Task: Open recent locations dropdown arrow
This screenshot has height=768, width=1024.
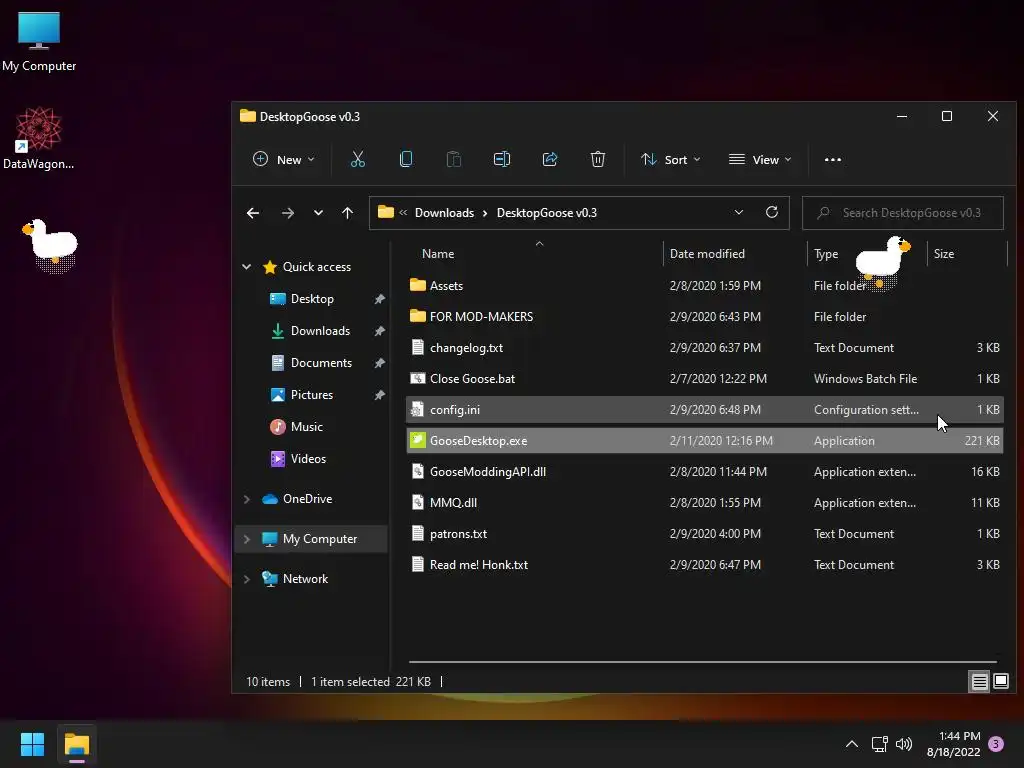Action: click(318, 213)
